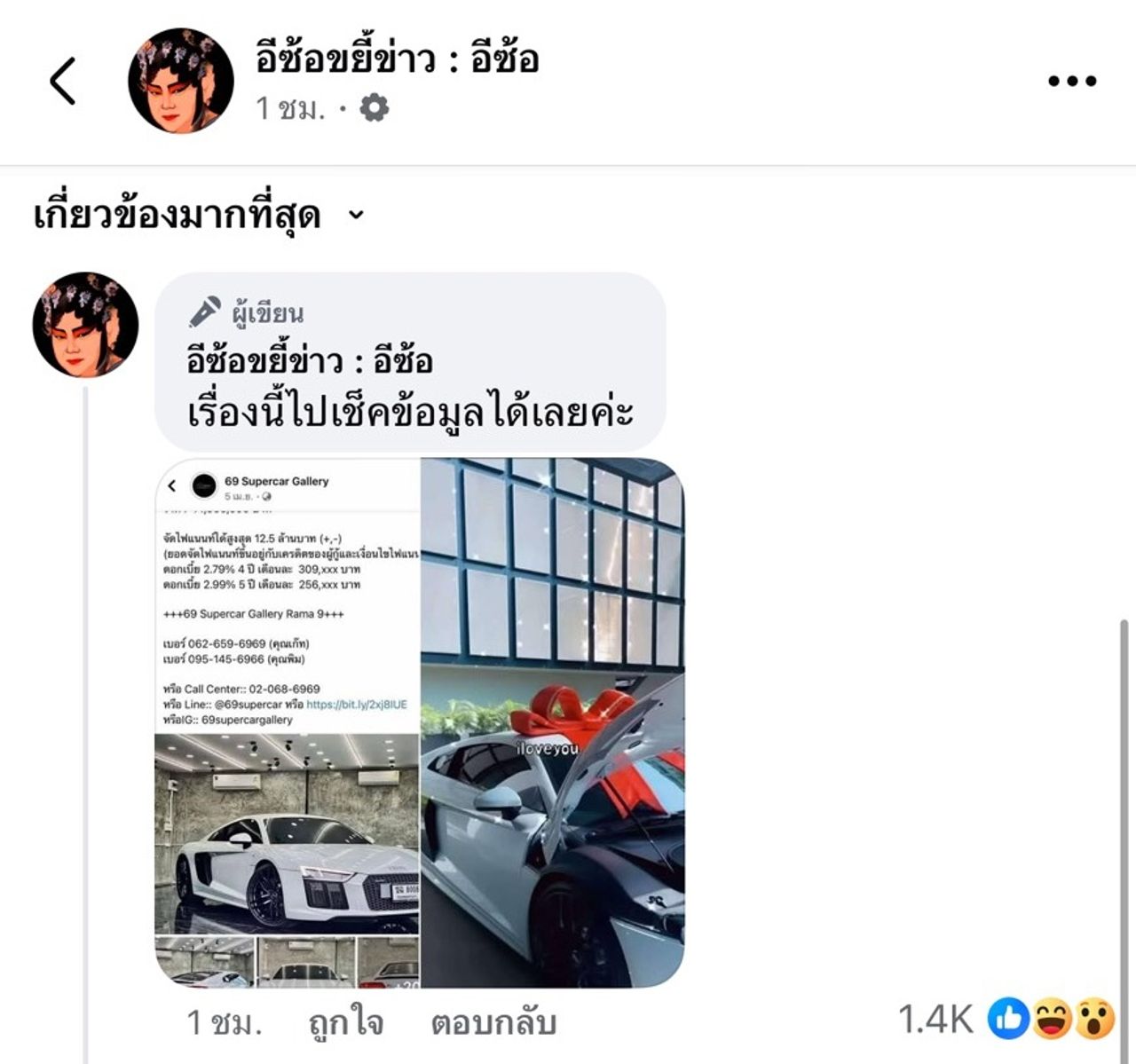Open the 69 Supercar Gallery screenshot image

click(288, 722)
